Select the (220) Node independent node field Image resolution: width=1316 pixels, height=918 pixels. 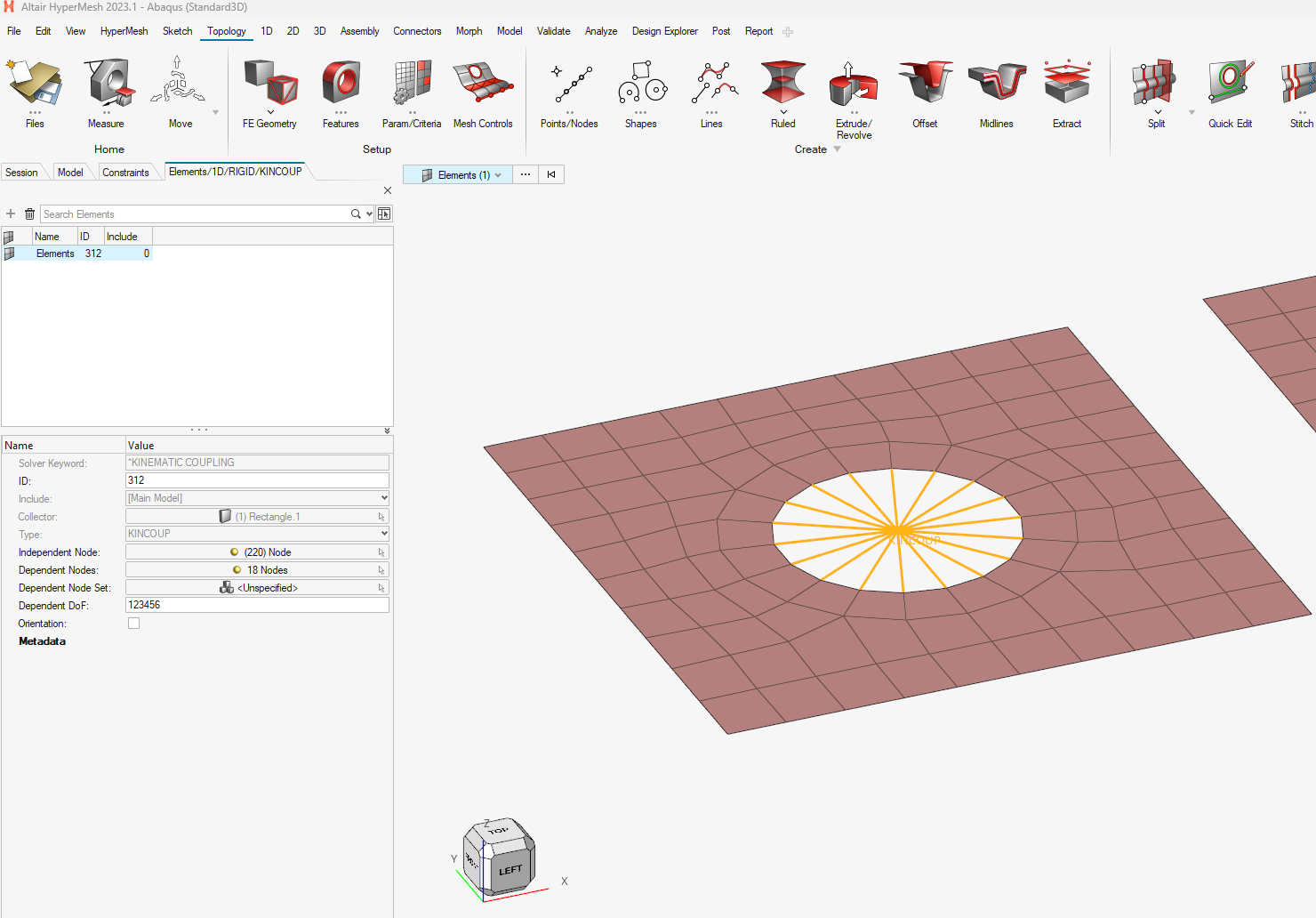click(257, 552)
